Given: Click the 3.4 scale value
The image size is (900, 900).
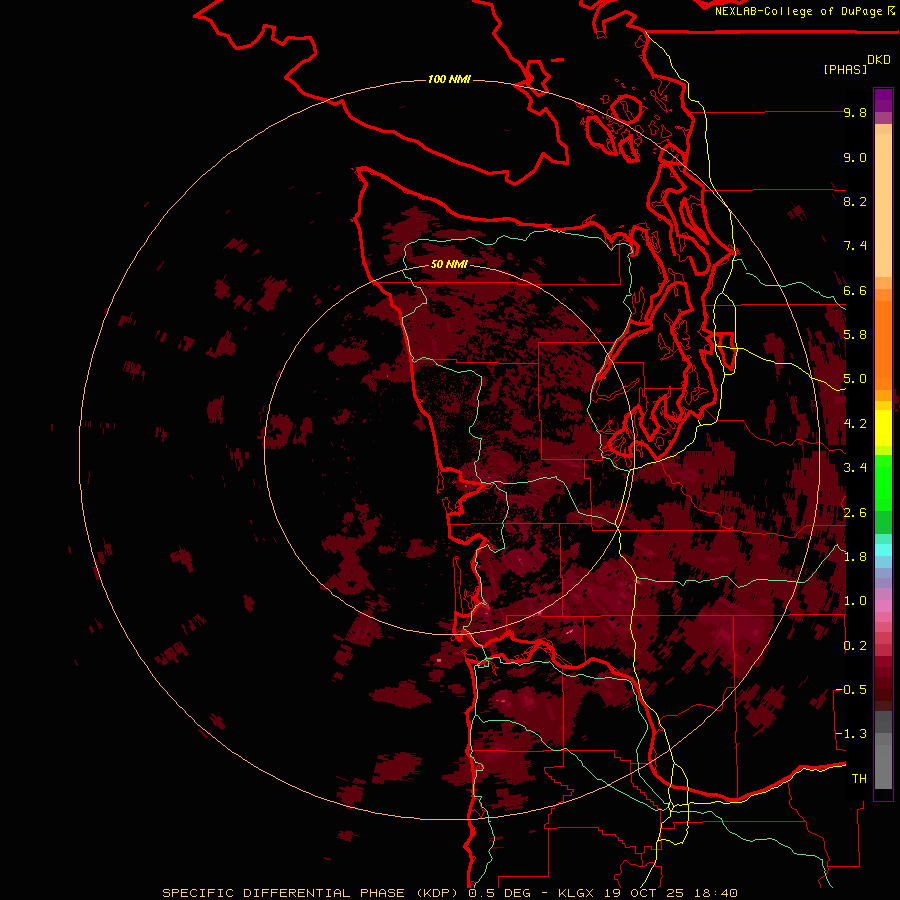Looking at the screenshot, I should [855, 468].
